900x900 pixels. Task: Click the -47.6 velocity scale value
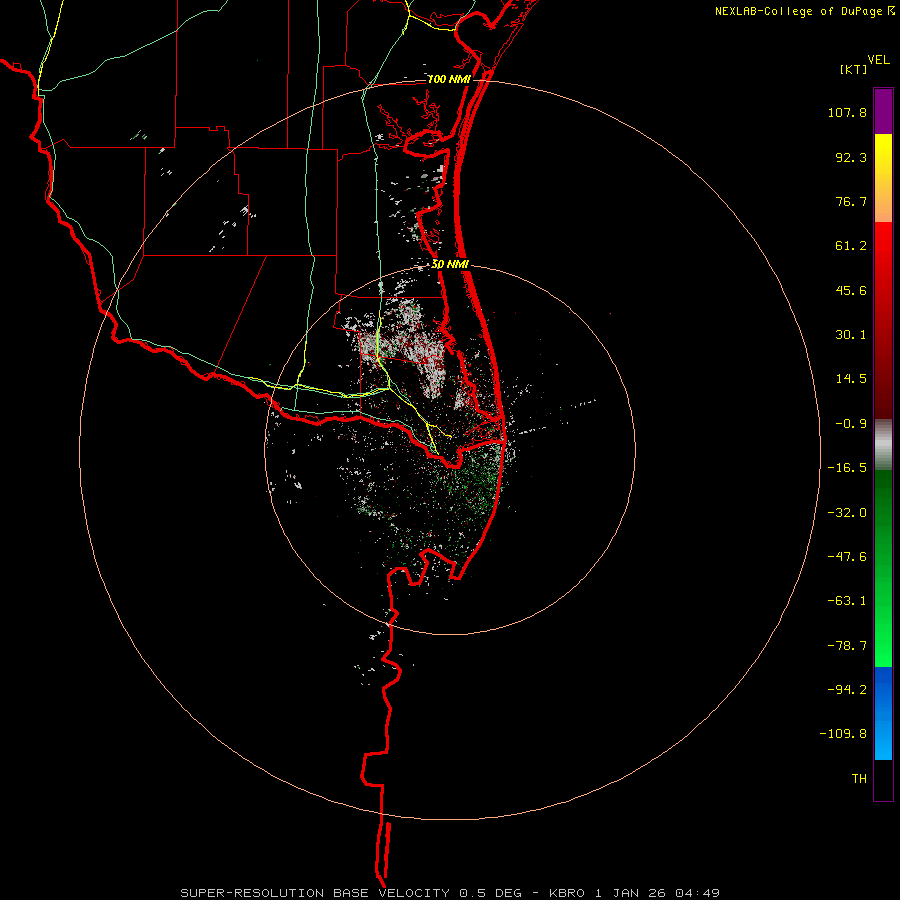pyautogui.click(x=847, y=557)
